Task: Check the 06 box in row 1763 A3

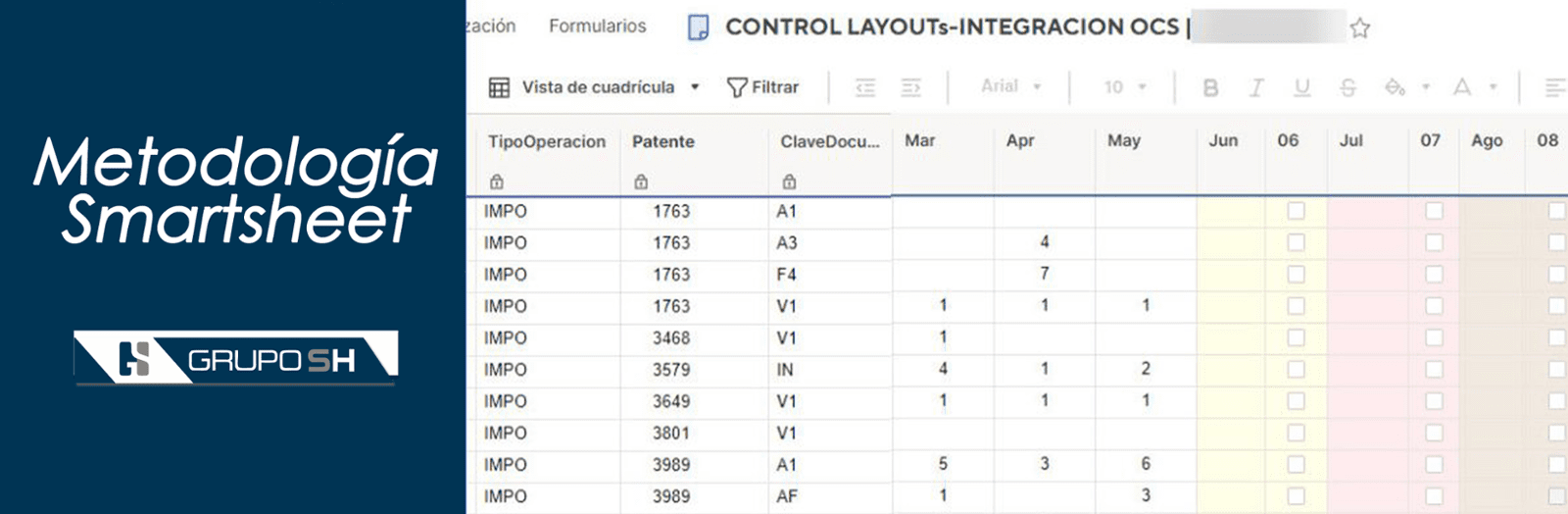Action: [1296, 242]
